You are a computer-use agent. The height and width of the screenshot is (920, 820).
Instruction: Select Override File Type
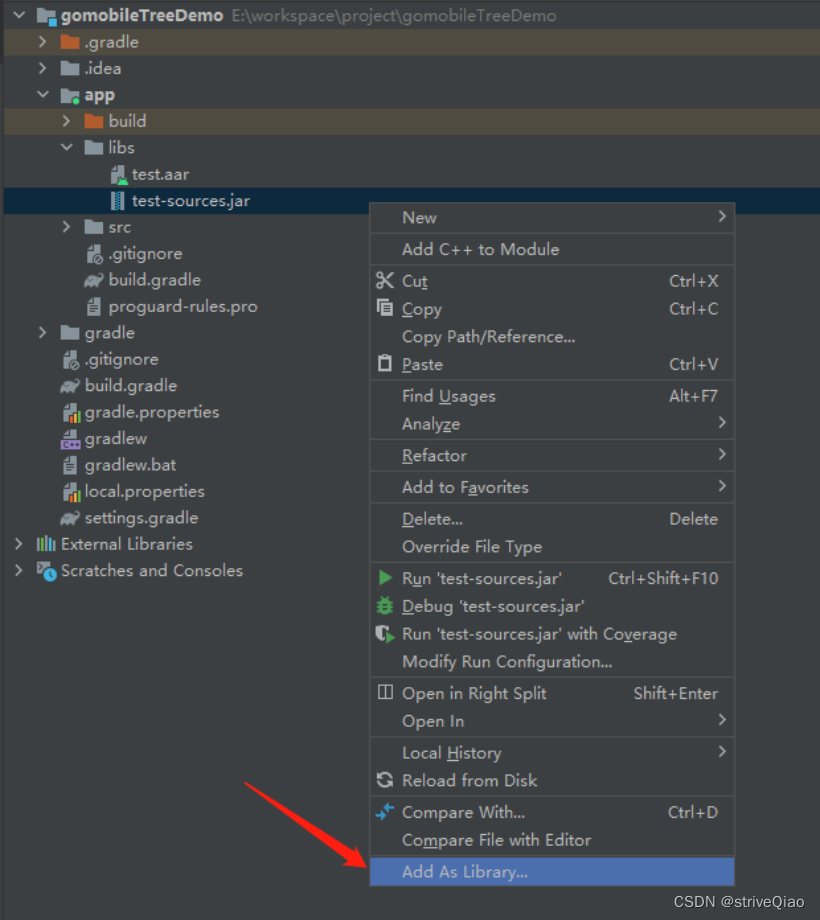(551, 546)
